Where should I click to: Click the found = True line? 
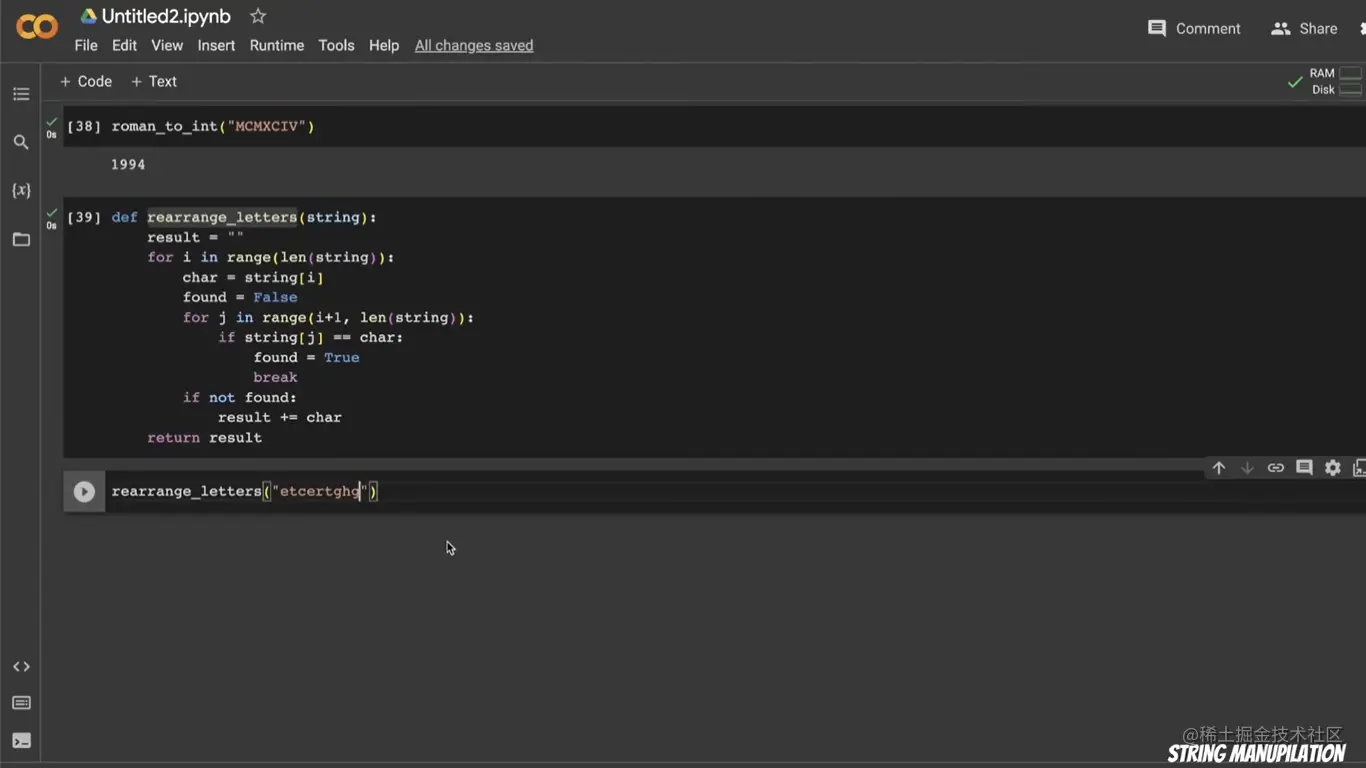[x=306, y=357]
